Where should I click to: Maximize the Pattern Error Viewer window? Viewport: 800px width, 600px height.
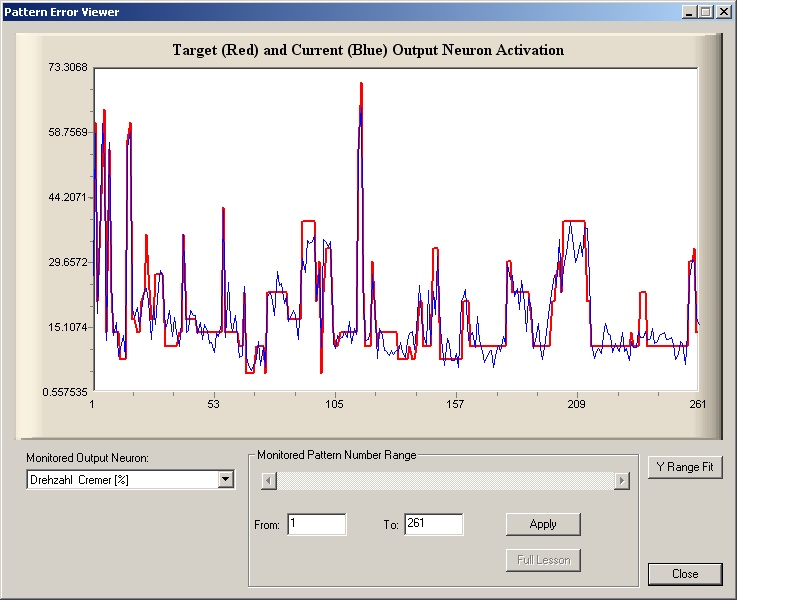click(705, 12)
